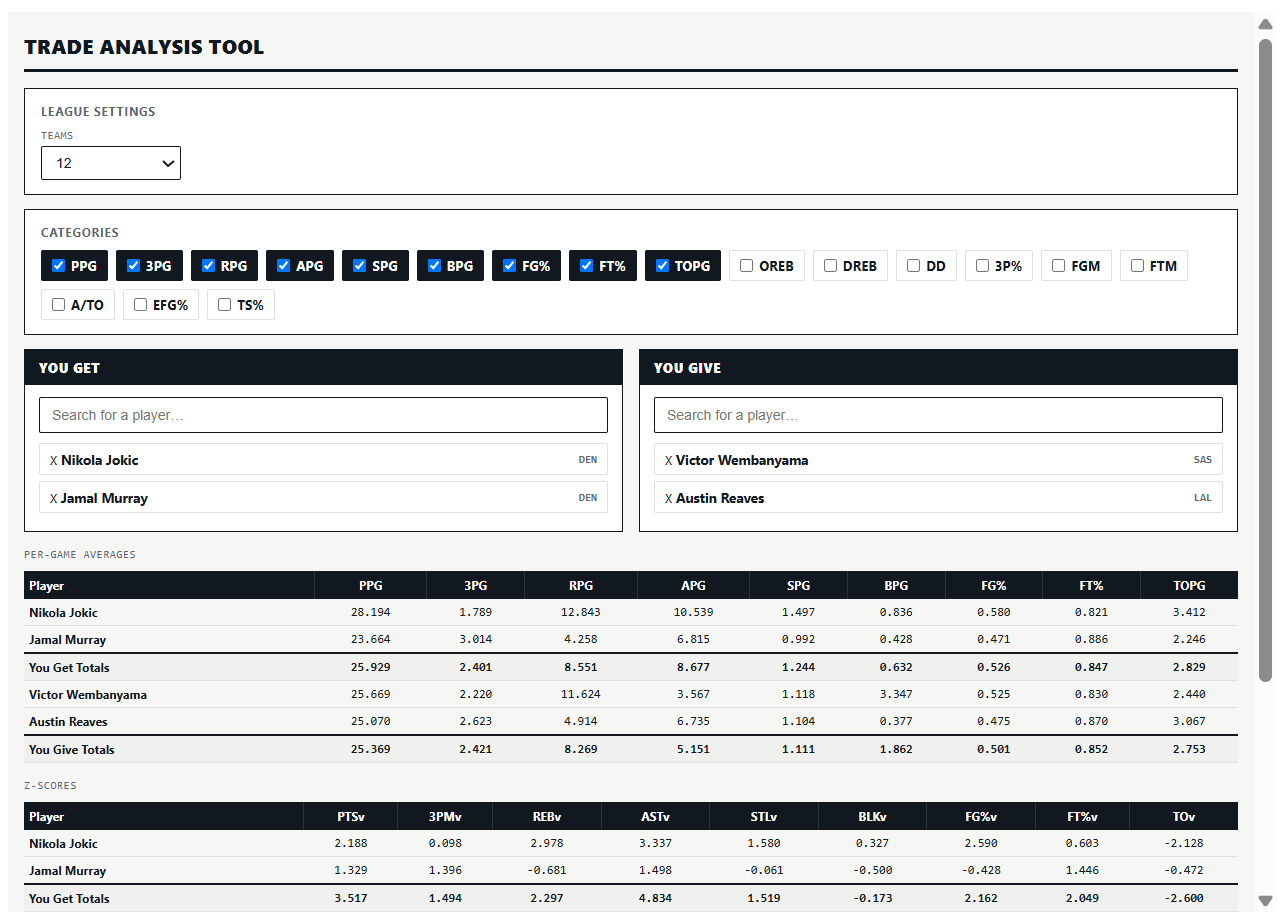Viewport: 1285px width, 919px height.
Task: Remove Jamal Murray using the X
Action: [54, 499]
